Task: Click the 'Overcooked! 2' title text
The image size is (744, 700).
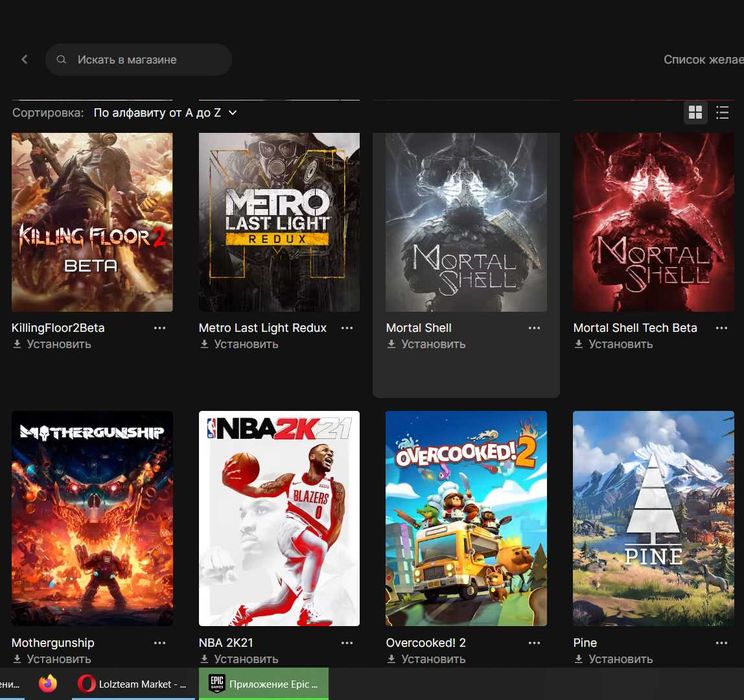Action: click(426, 643)
